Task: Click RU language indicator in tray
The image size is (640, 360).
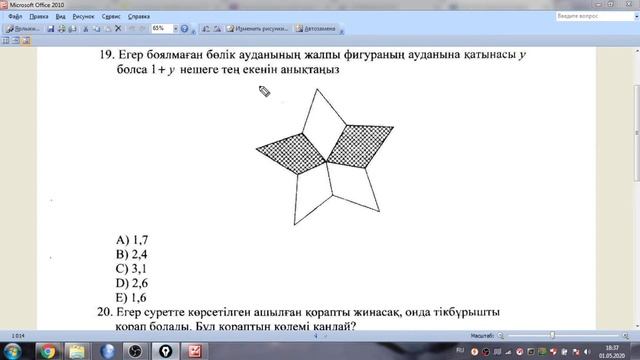Action: pyautogui.click(x=460, y=350)
